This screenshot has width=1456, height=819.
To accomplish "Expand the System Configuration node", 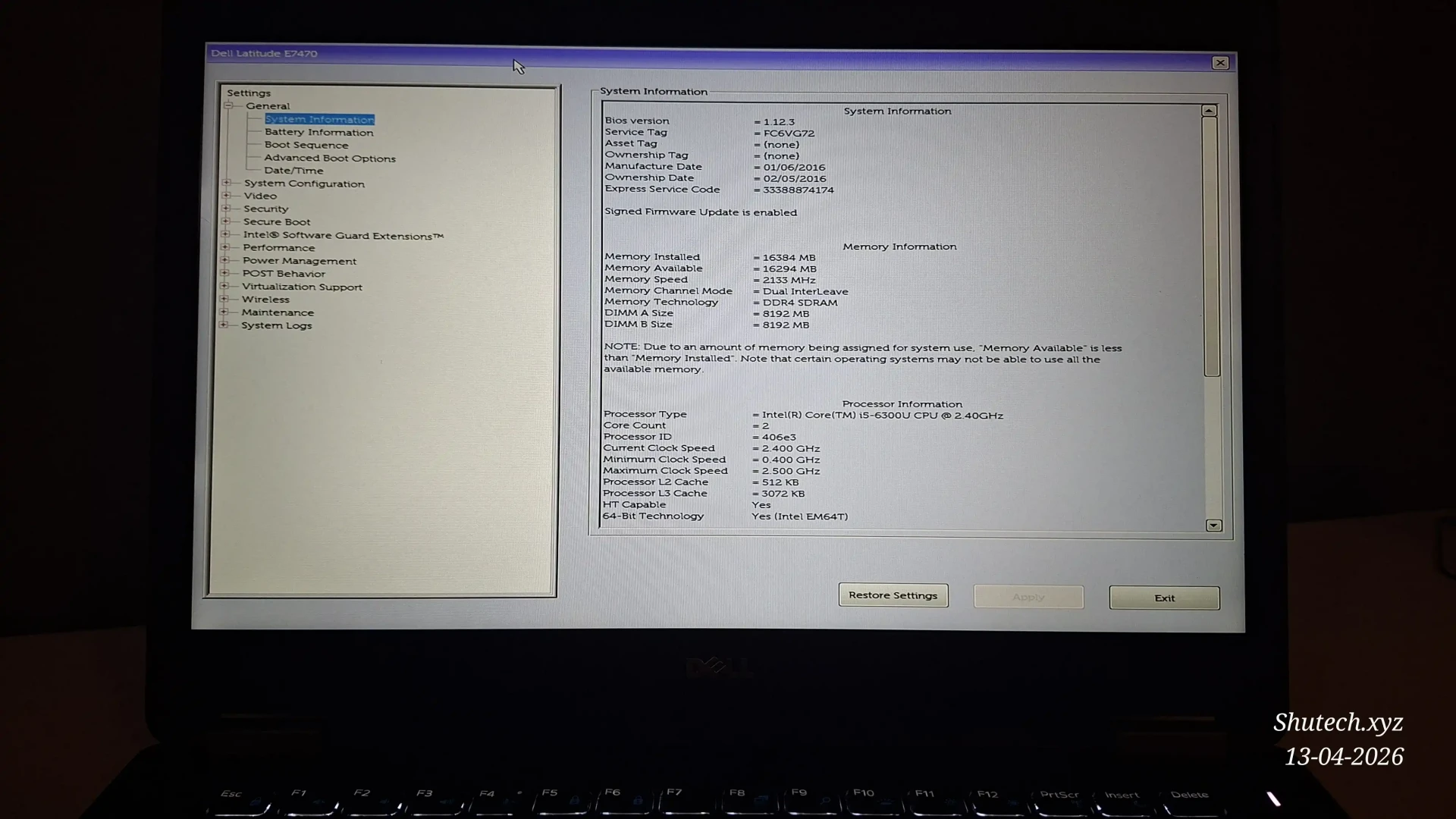I will click(x=227, y=183).
